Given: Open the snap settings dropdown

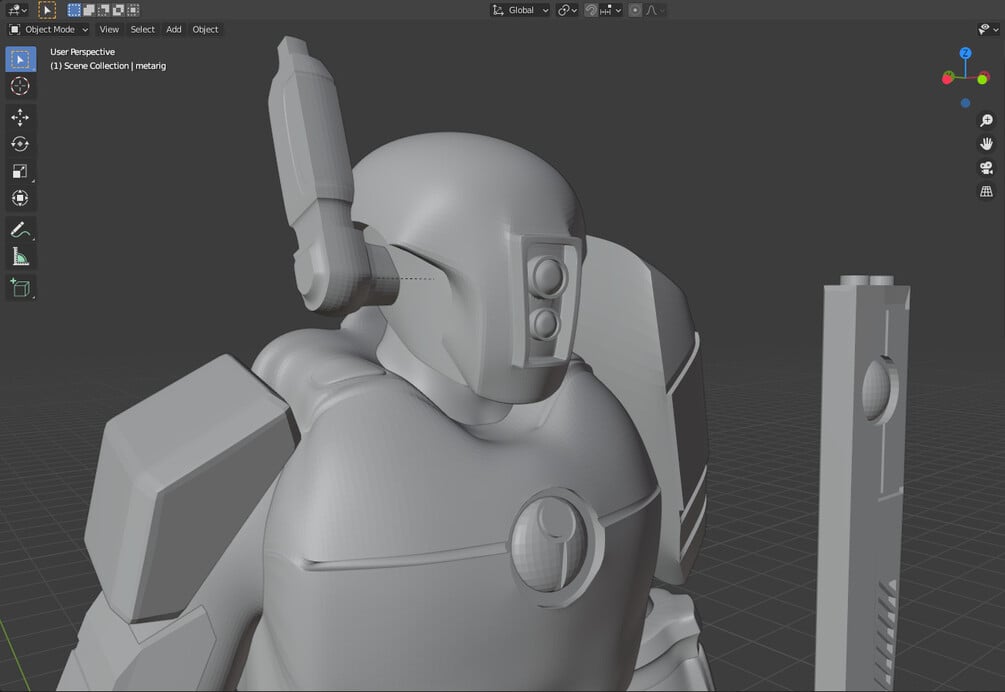Looking at the screenshot, I should point(611,10).
